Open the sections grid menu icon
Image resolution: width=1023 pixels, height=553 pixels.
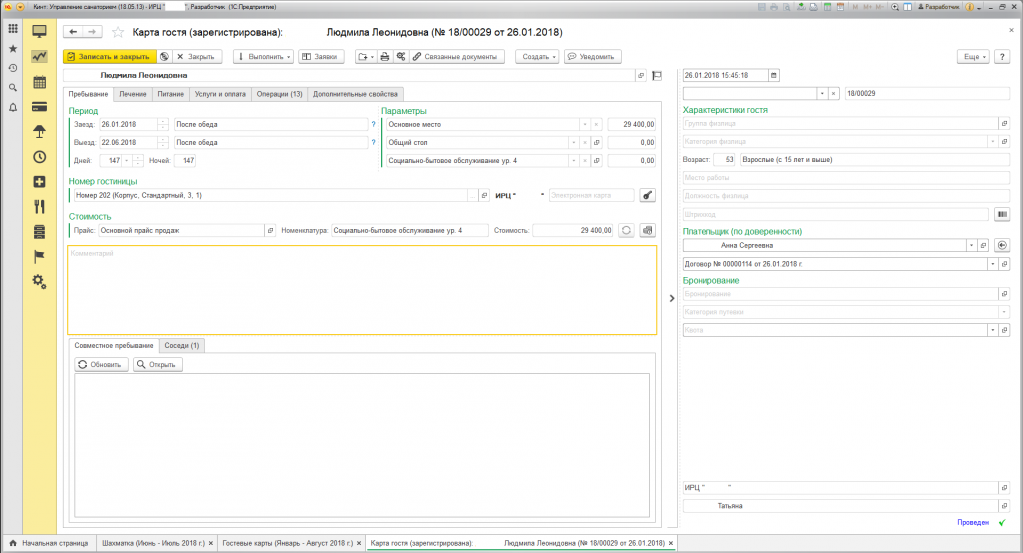point(12,29)
